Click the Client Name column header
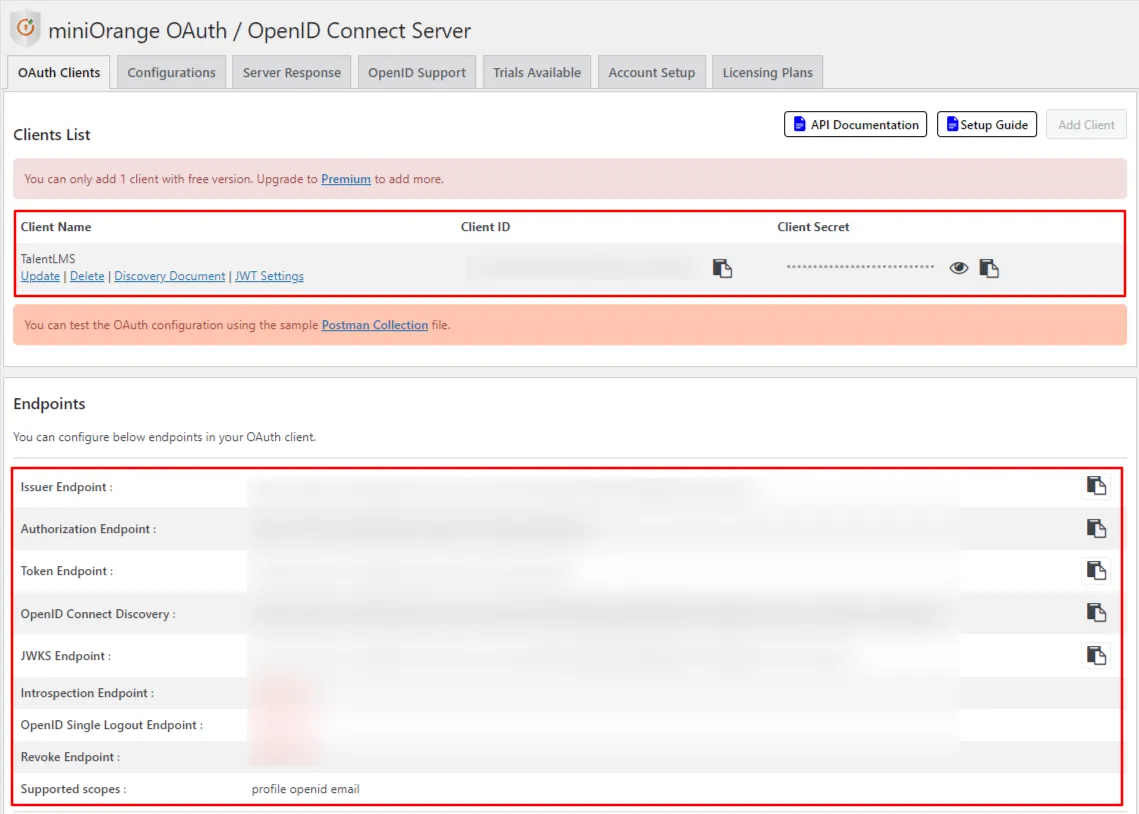The image size is (1139, 814). pos(56,227)
